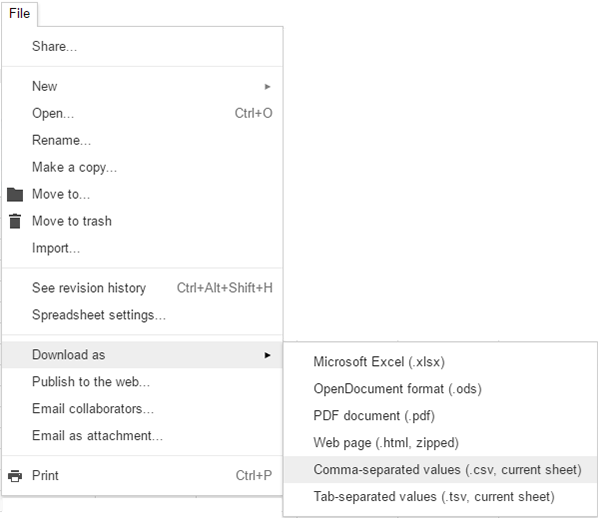Click the trash can icon
This screenshot has width=600, height=519.
pyautogui.click(x=15, y=221)
